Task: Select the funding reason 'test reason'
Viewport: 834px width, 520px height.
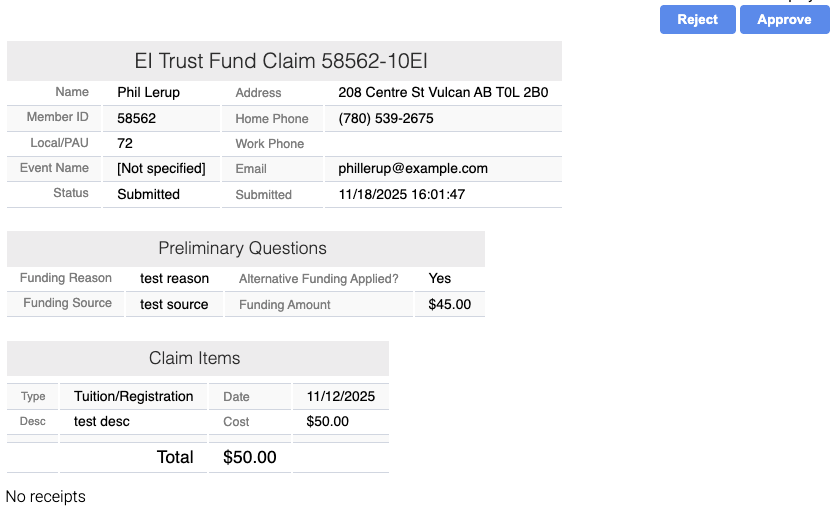Action: [175, 279]
